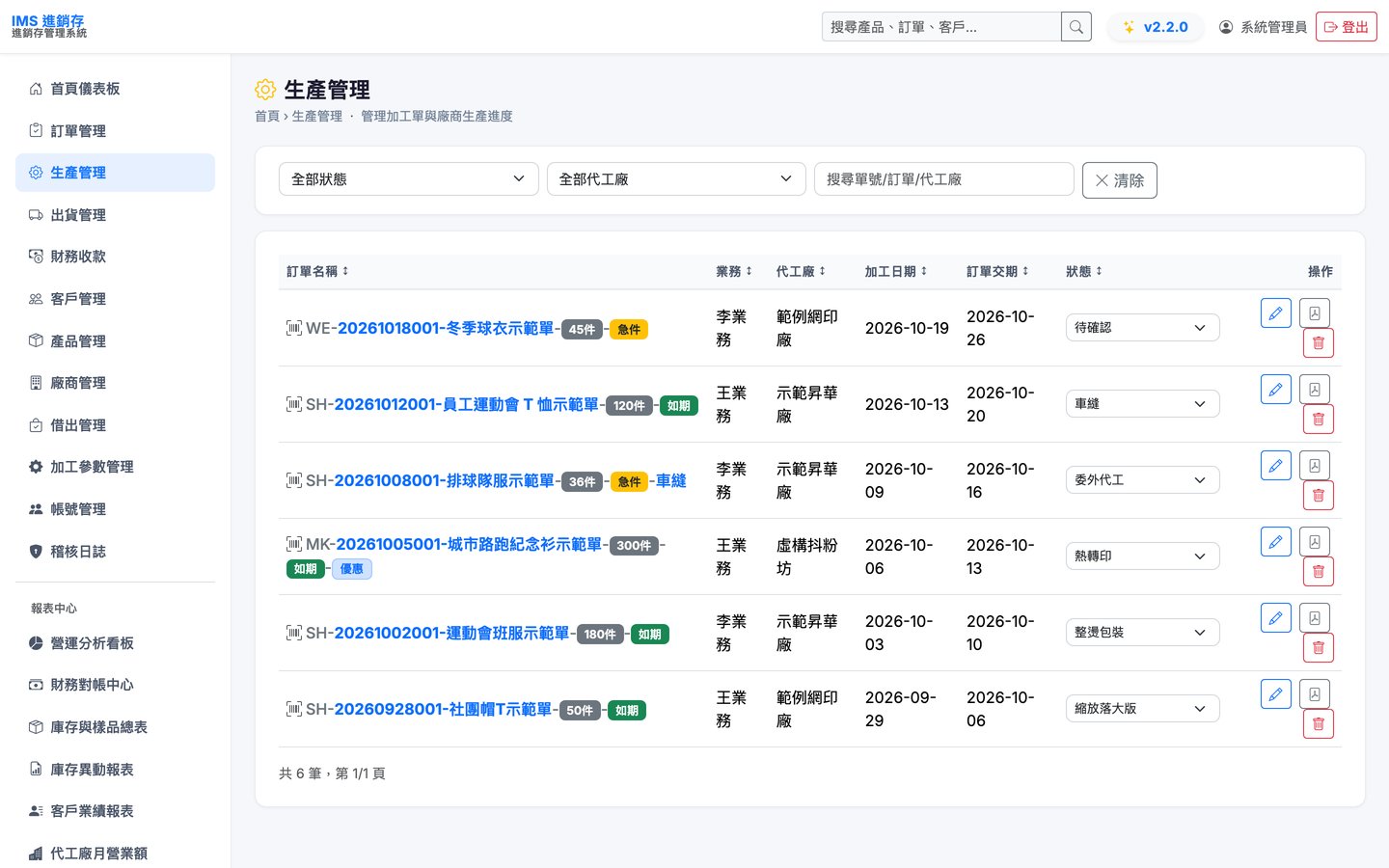Click 首頁 breadcrumb link

coord(267,116)
